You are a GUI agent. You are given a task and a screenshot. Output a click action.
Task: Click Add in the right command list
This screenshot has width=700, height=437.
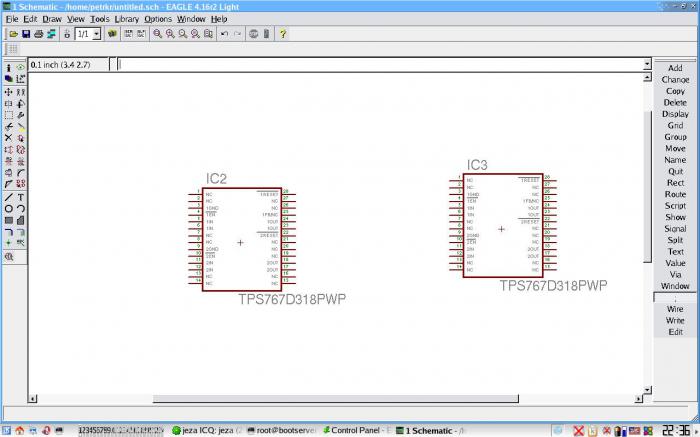tap(675, 68)
